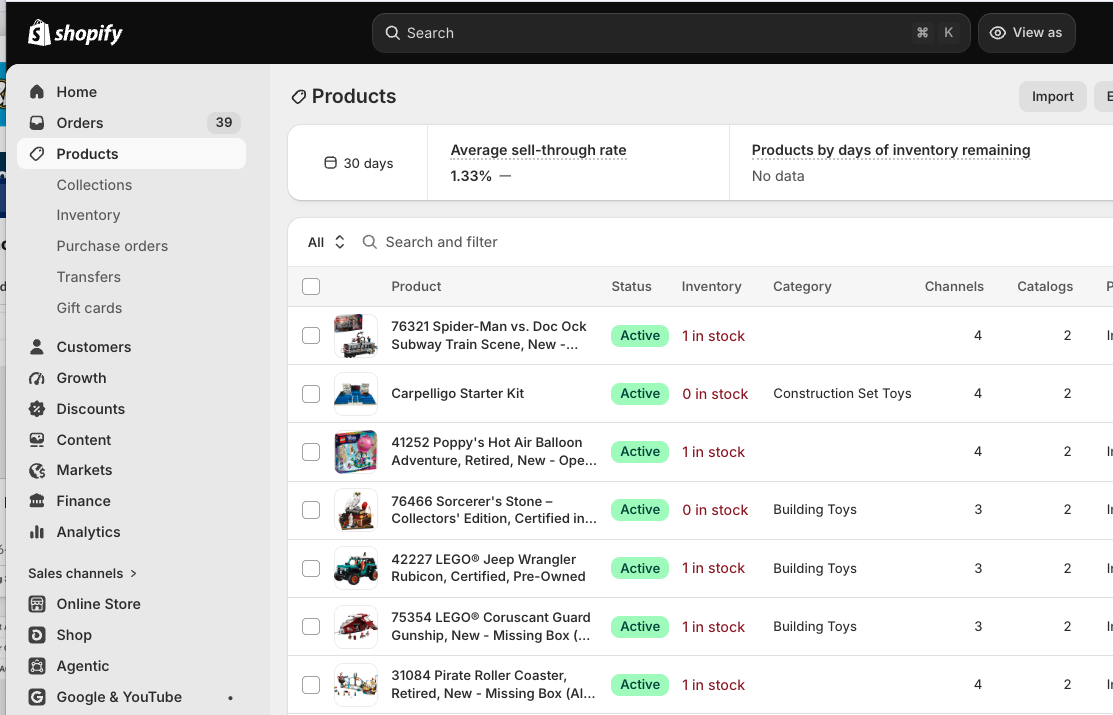The image size is (1113, 715).
Task: Click the Shopify logo
Action: coord(75,33)
